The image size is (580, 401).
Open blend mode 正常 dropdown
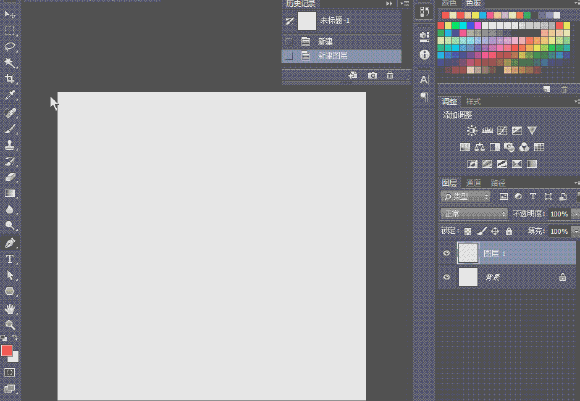point(474,214)
